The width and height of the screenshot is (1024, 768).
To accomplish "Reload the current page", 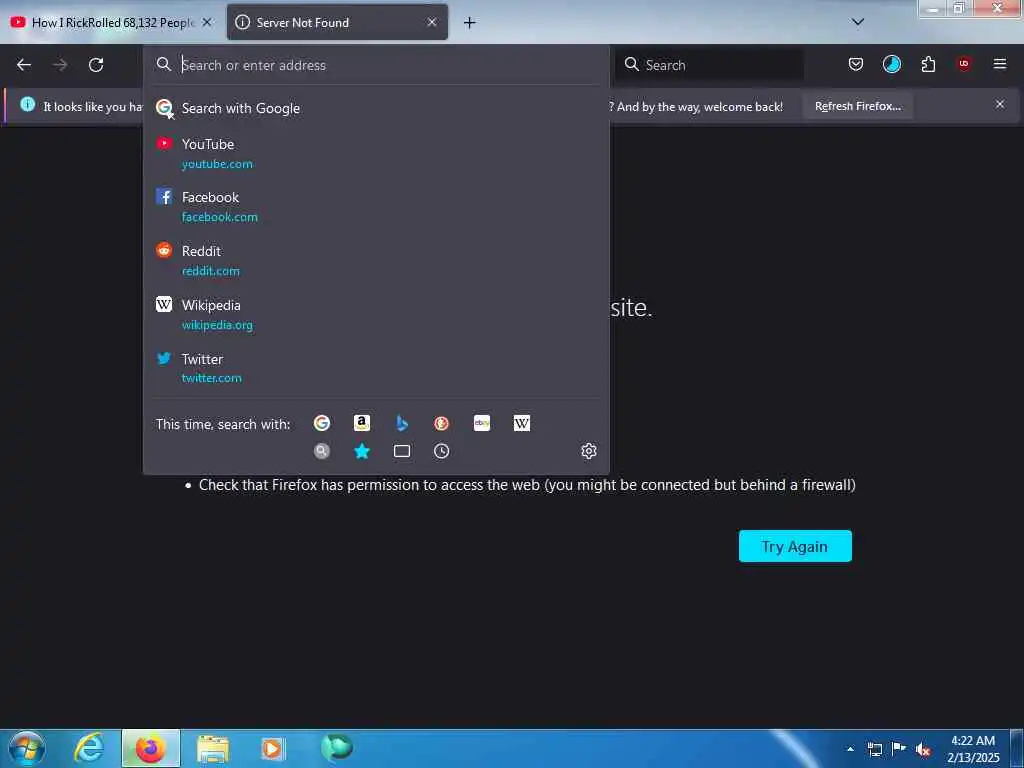I will pyautogui.click(x=96, y=65).
